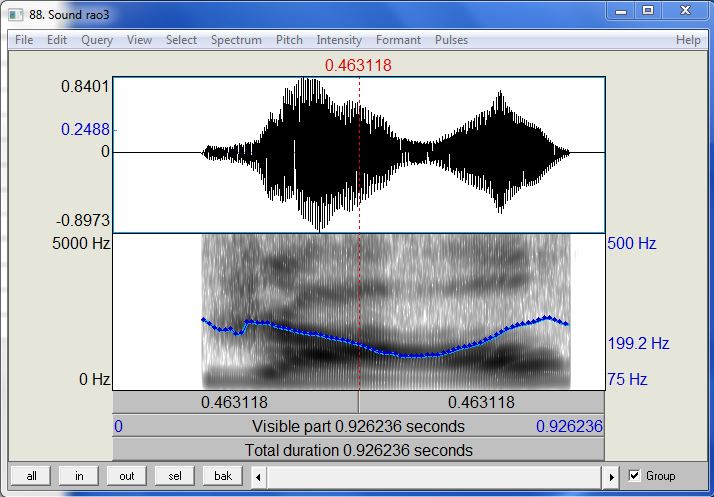Viewport: 714px width, 497px height.
Task: Maximize the Sound rao3 window
Action: point(648,11)
